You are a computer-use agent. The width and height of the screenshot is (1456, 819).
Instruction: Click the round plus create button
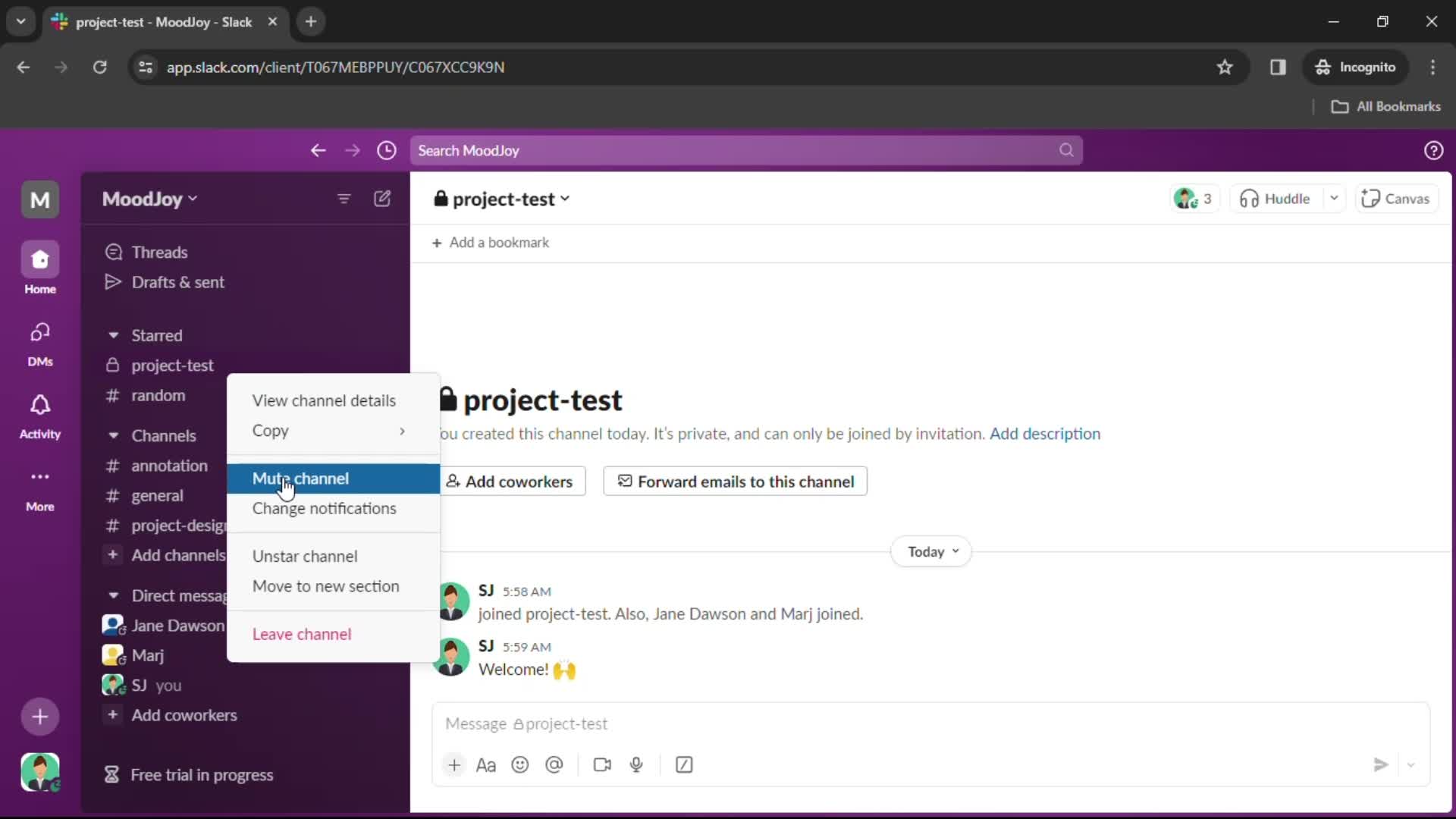39,717
